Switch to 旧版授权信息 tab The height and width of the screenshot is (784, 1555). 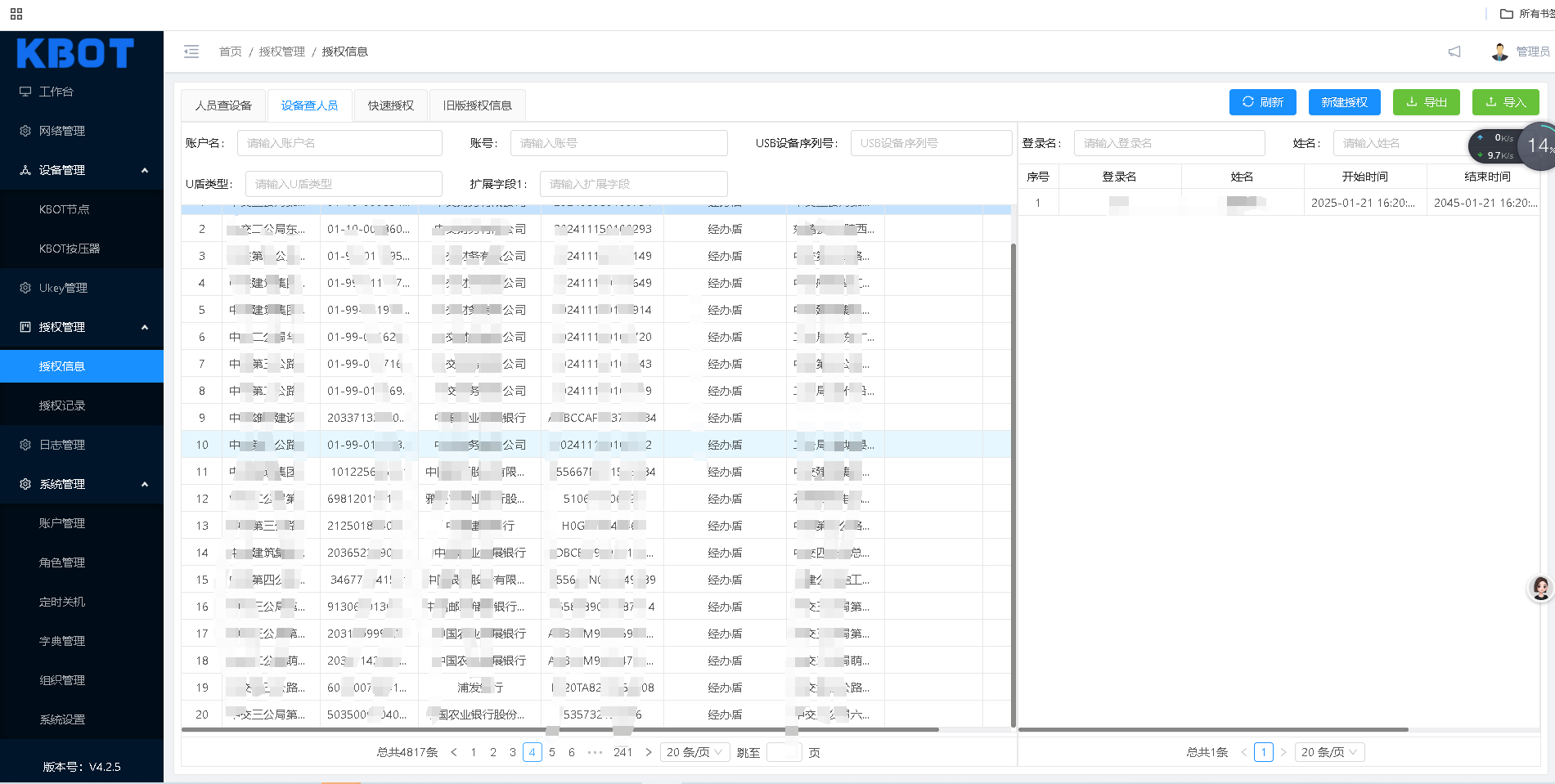(478, 105)
